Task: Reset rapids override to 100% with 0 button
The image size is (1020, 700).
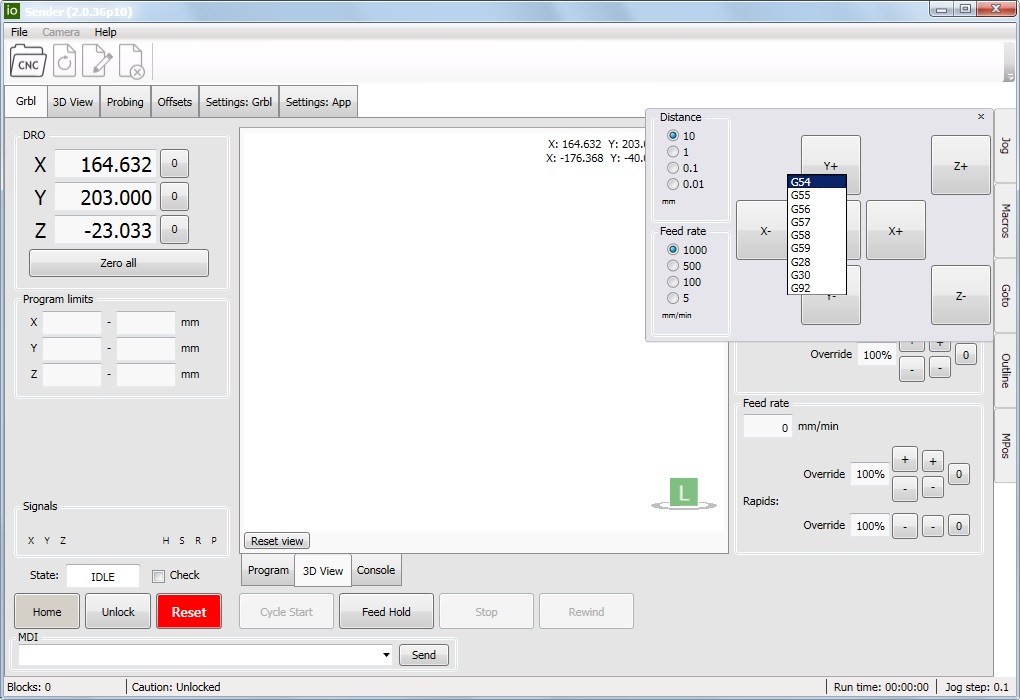Action: point(957,526)
